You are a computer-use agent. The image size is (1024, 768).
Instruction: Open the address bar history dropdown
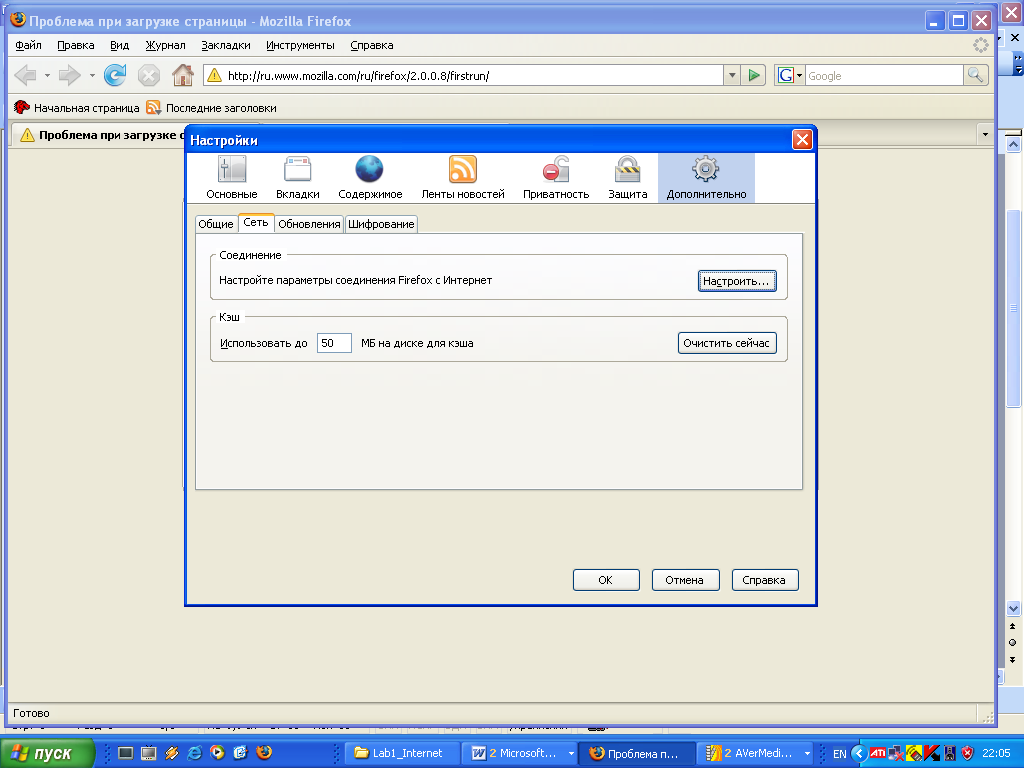(x=732, y=76)
